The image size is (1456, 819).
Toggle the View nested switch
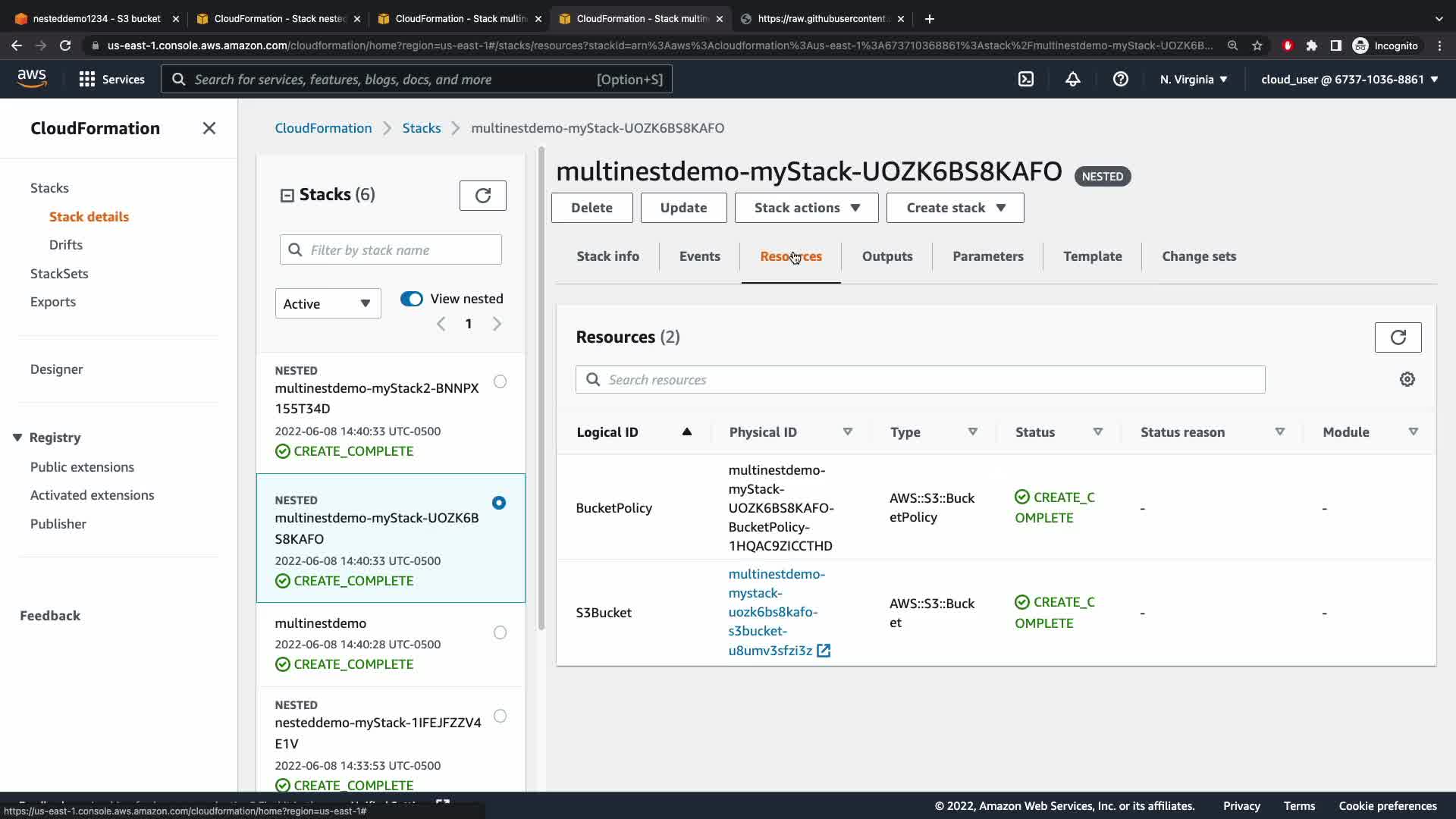[x=412, y=299]
